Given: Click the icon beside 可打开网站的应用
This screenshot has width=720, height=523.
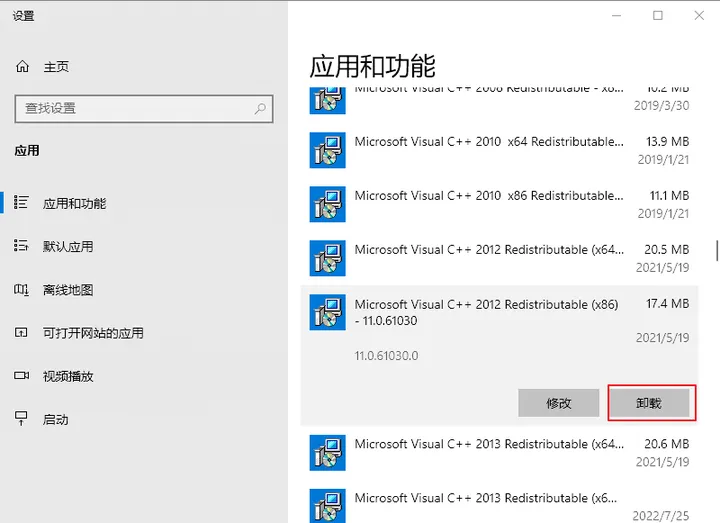Looking at the screenshot, I should tap(21, 332).
